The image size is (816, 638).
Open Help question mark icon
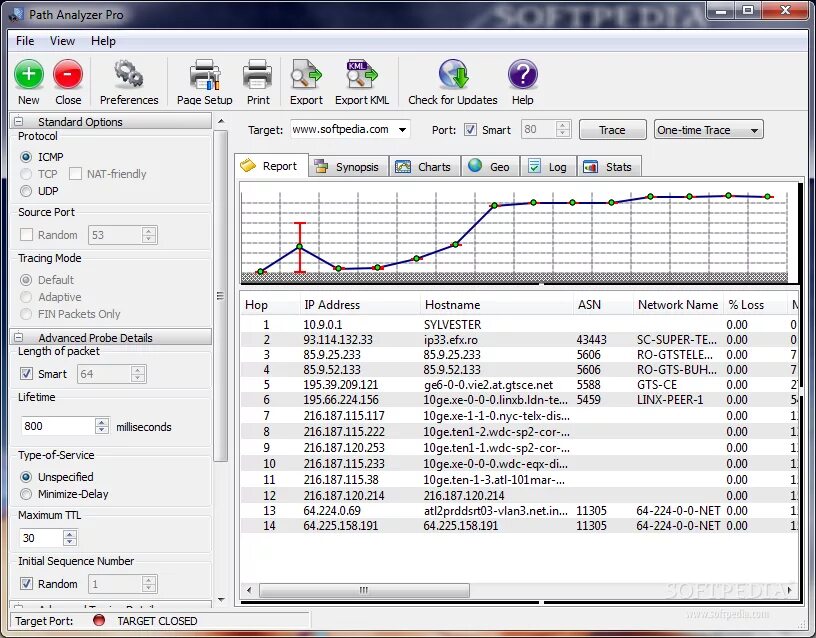pyautogui.click(x=522, y=74)
